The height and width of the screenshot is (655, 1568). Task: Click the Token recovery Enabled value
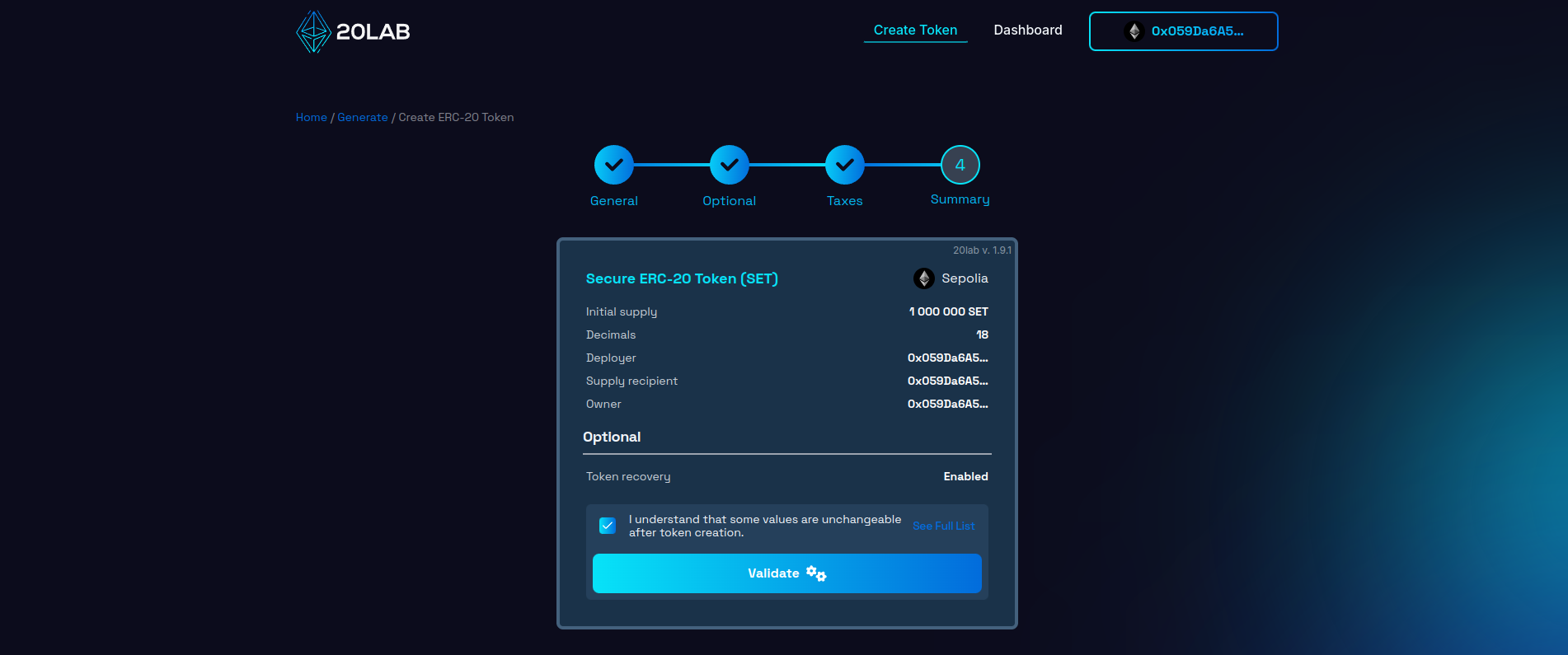965,476
